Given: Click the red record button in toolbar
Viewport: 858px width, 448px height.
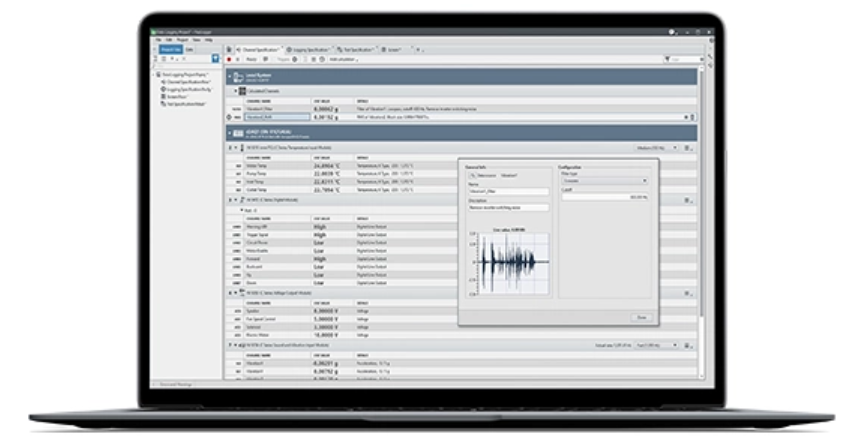Looking at the screenshot, I should (229, 59).
